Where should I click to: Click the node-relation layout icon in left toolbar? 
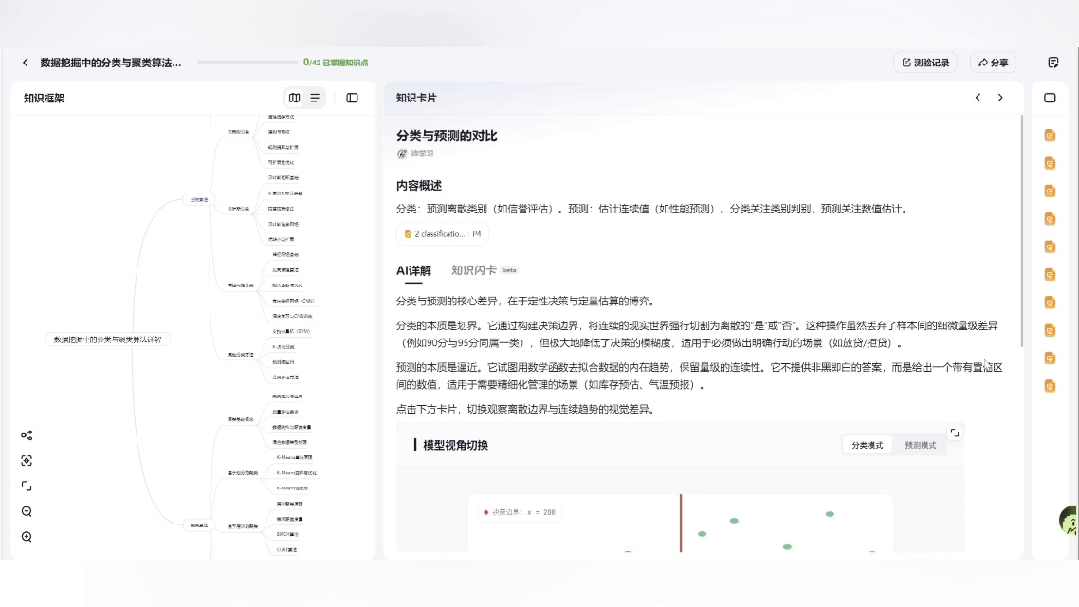pos(26,435)
